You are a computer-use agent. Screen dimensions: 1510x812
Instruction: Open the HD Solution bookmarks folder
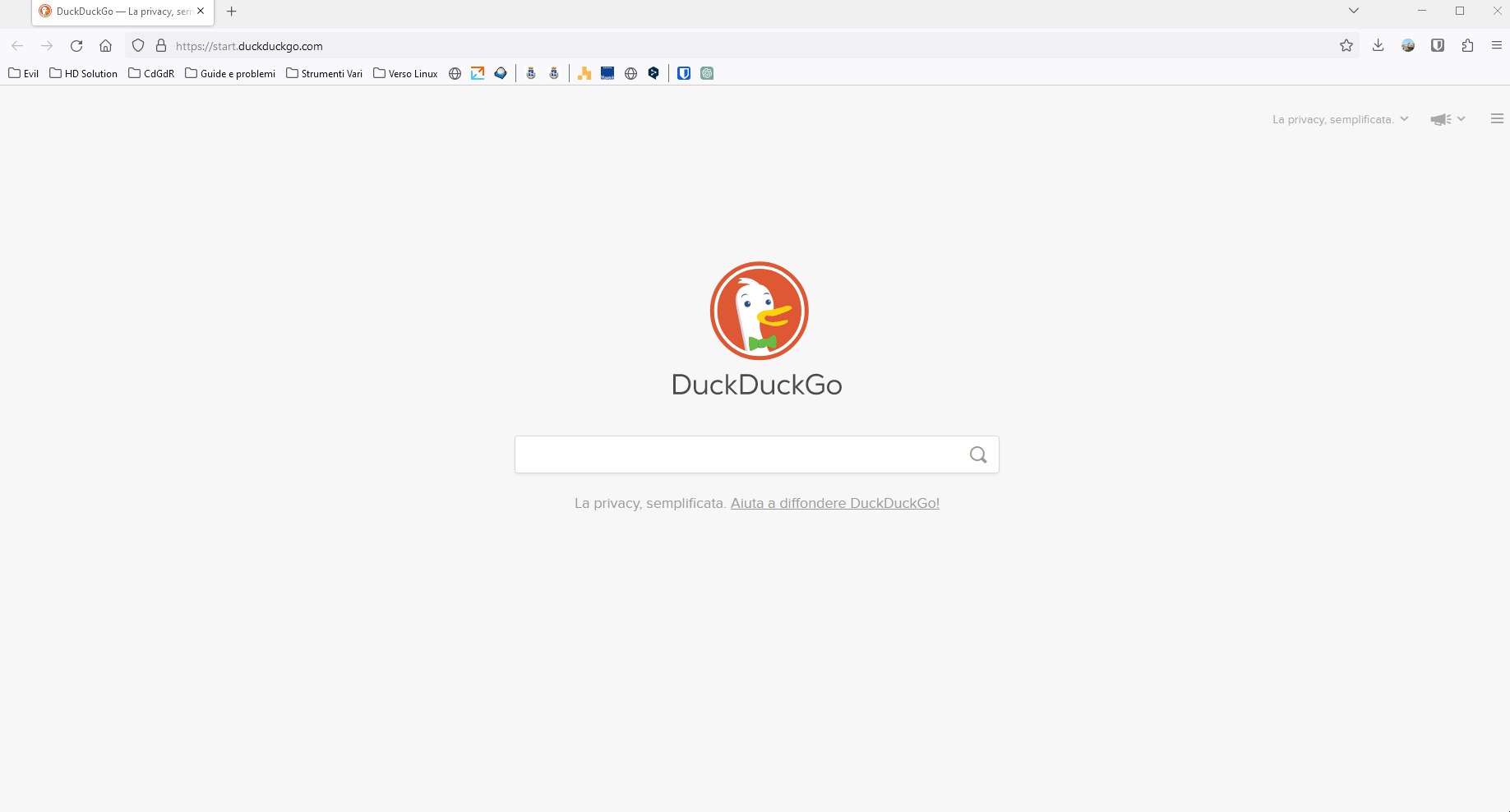tap(84, 73)
